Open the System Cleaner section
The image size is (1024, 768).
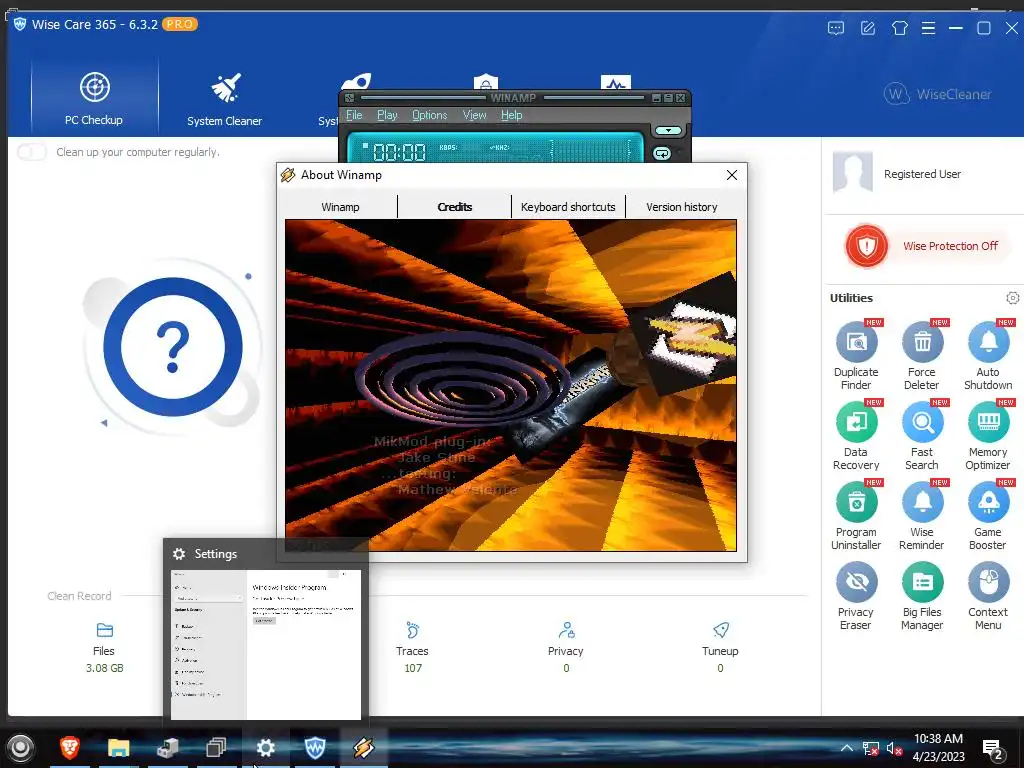pos(224,98)
